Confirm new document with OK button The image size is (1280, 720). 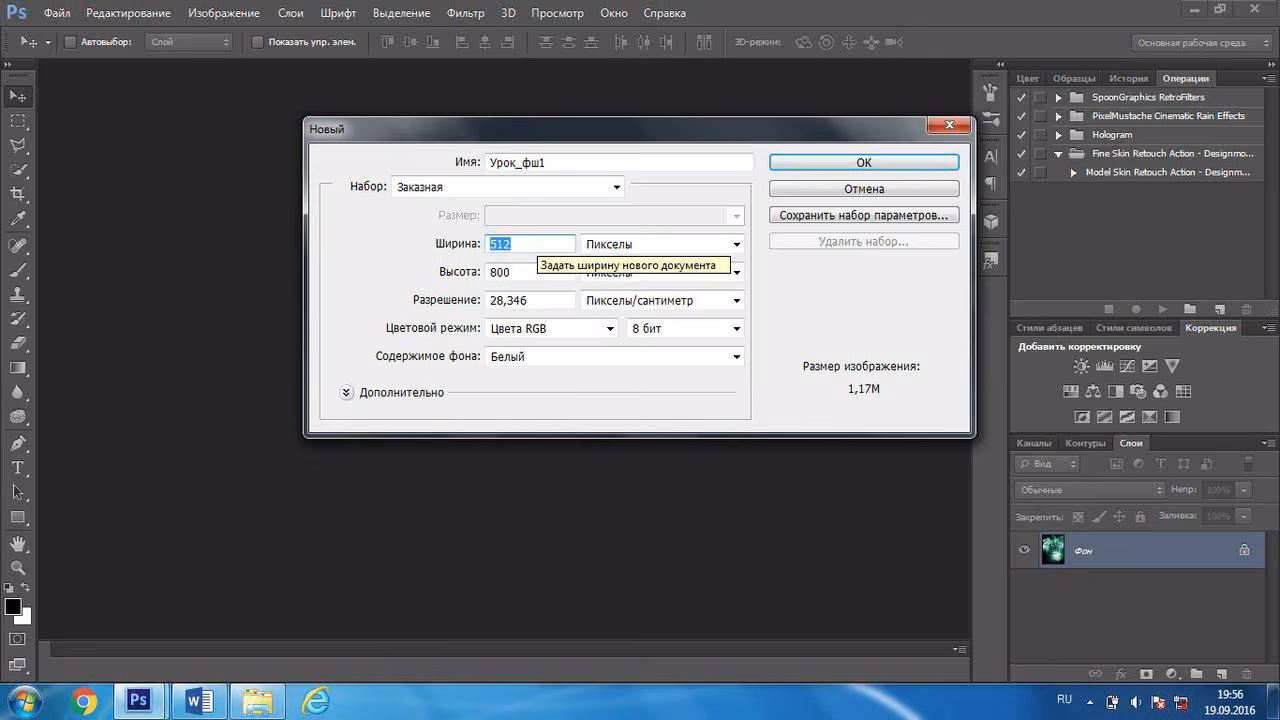pos(864,162)
